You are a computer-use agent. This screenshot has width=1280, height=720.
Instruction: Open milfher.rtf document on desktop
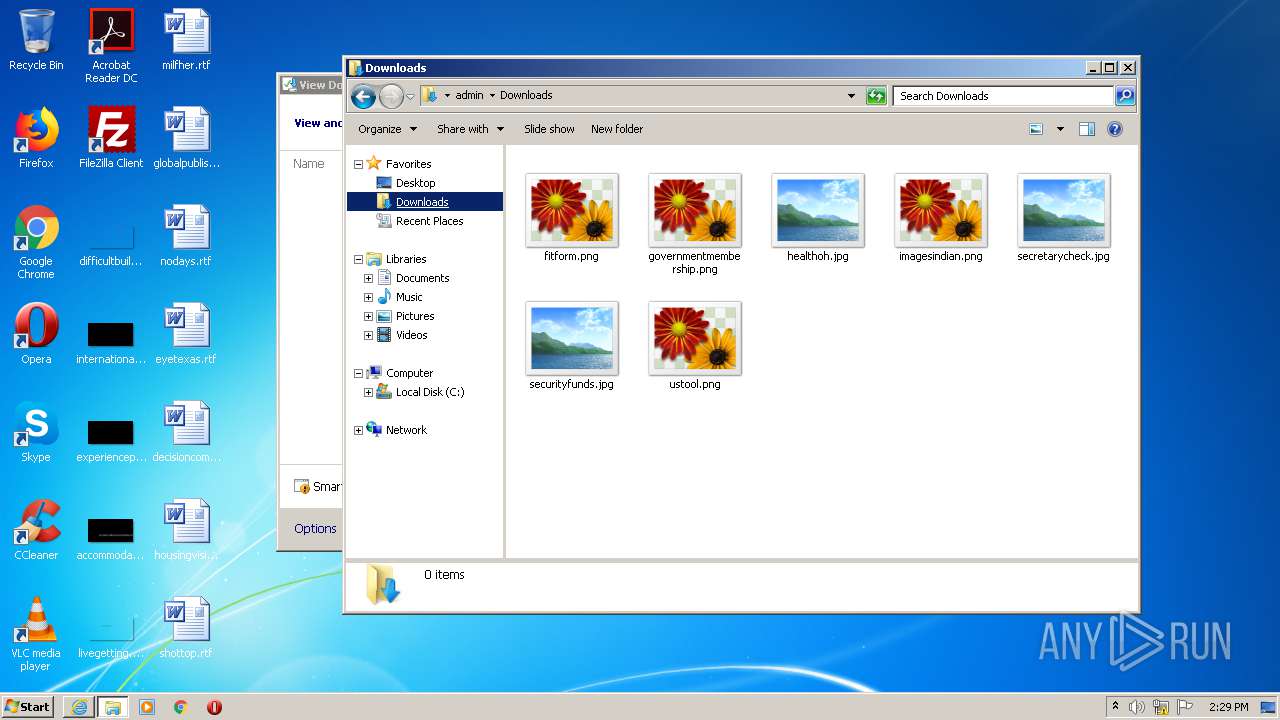[186, 40]
